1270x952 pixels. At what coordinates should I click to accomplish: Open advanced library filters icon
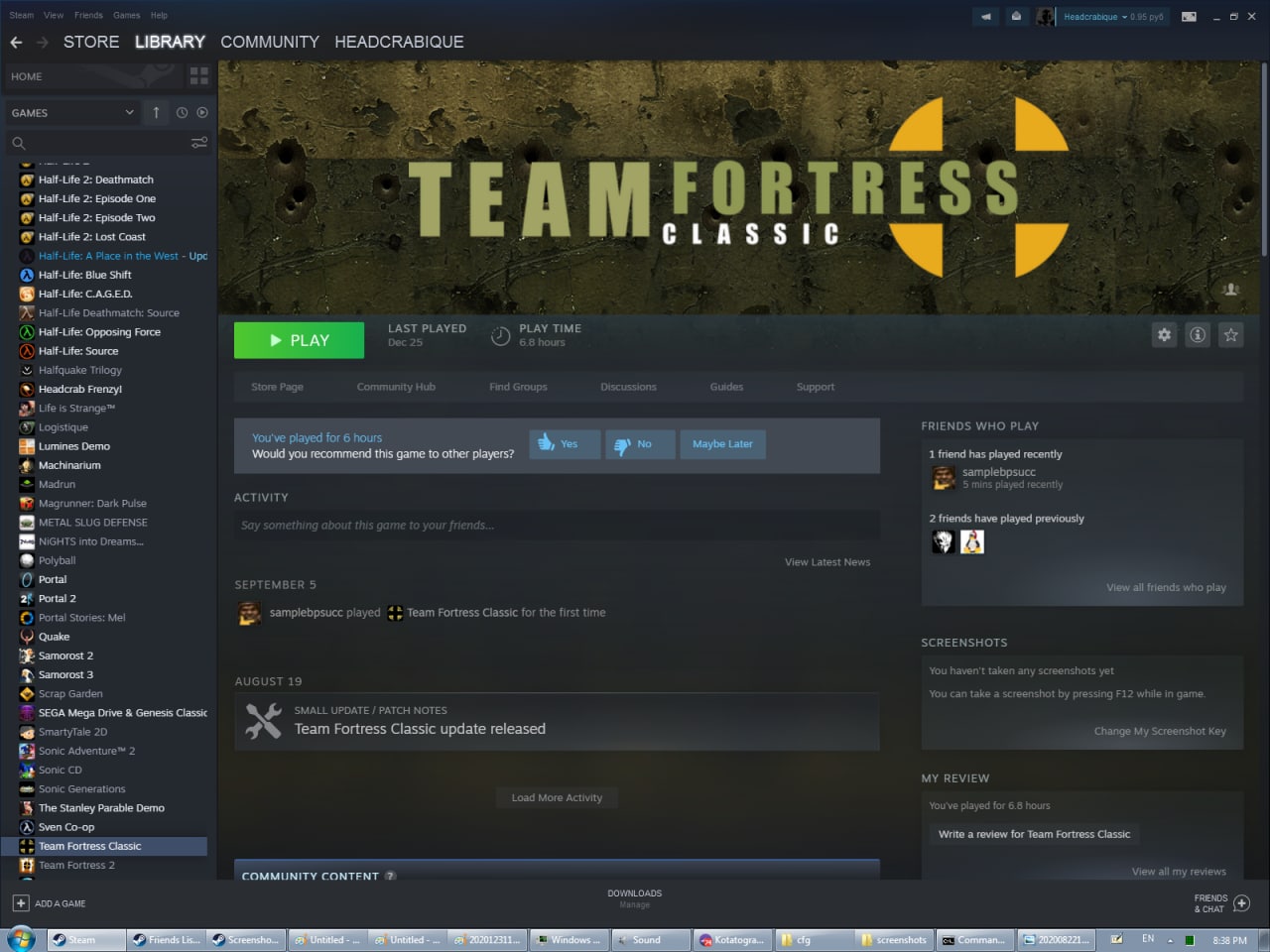[x=199, y=143]
